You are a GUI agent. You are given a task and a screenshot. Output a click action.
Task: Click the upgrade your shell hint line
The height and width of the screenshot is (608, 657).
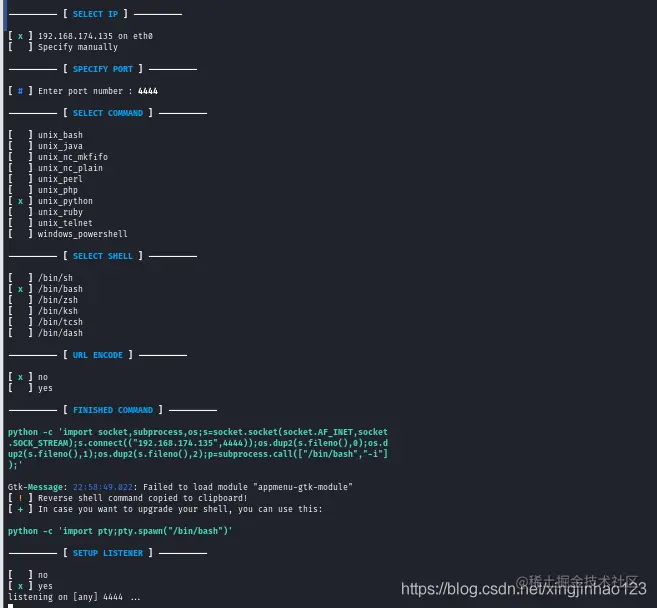click(x=166, y=509)
